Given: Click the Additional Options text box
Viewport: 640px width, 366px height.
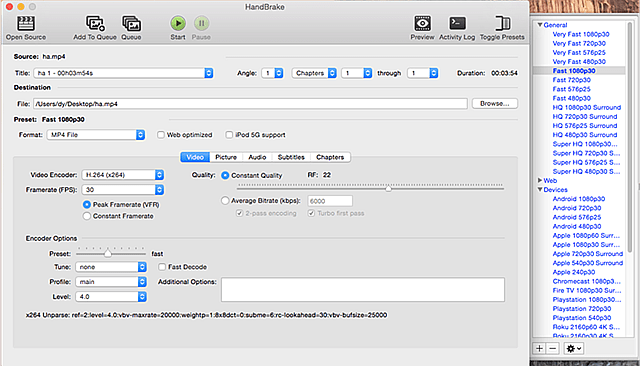Looking at the screenshot, I should 363,290.
